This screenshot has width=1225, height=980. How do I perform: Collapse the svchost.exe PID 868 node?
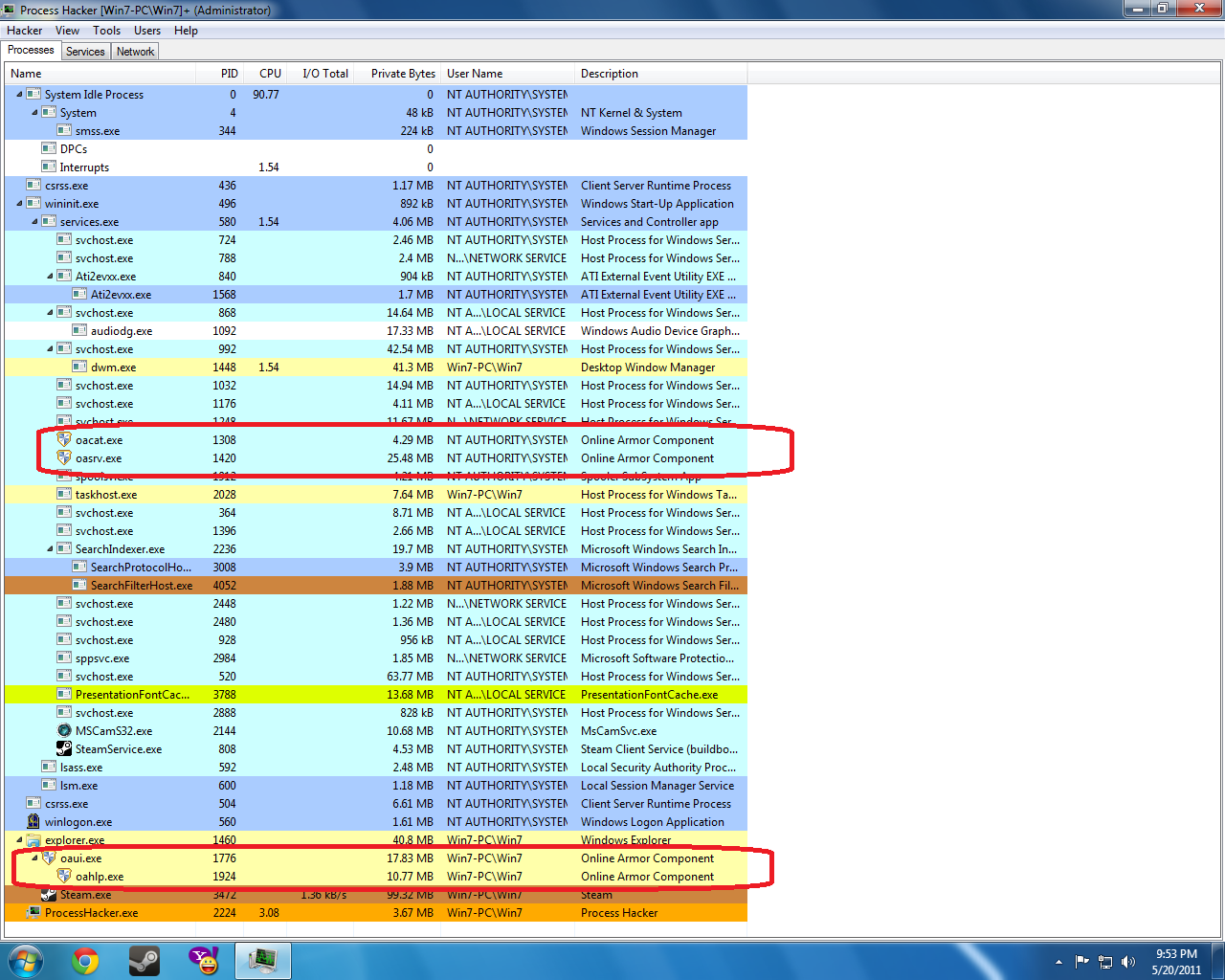[x=50, y=313]
